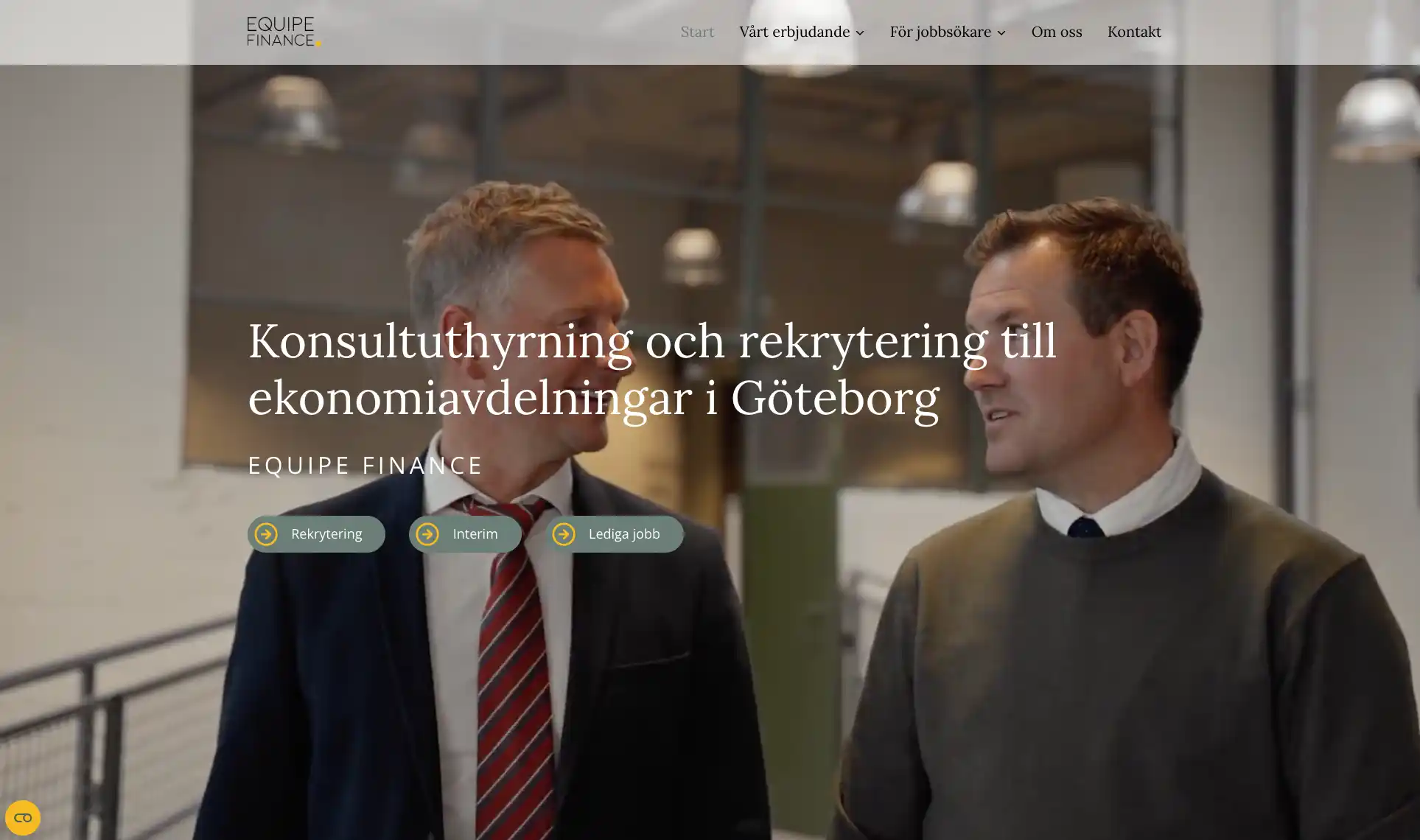This screenshot has height=840, width=1420.
Task: View Lediga jobb listings
Action: (x=615, y=534)
